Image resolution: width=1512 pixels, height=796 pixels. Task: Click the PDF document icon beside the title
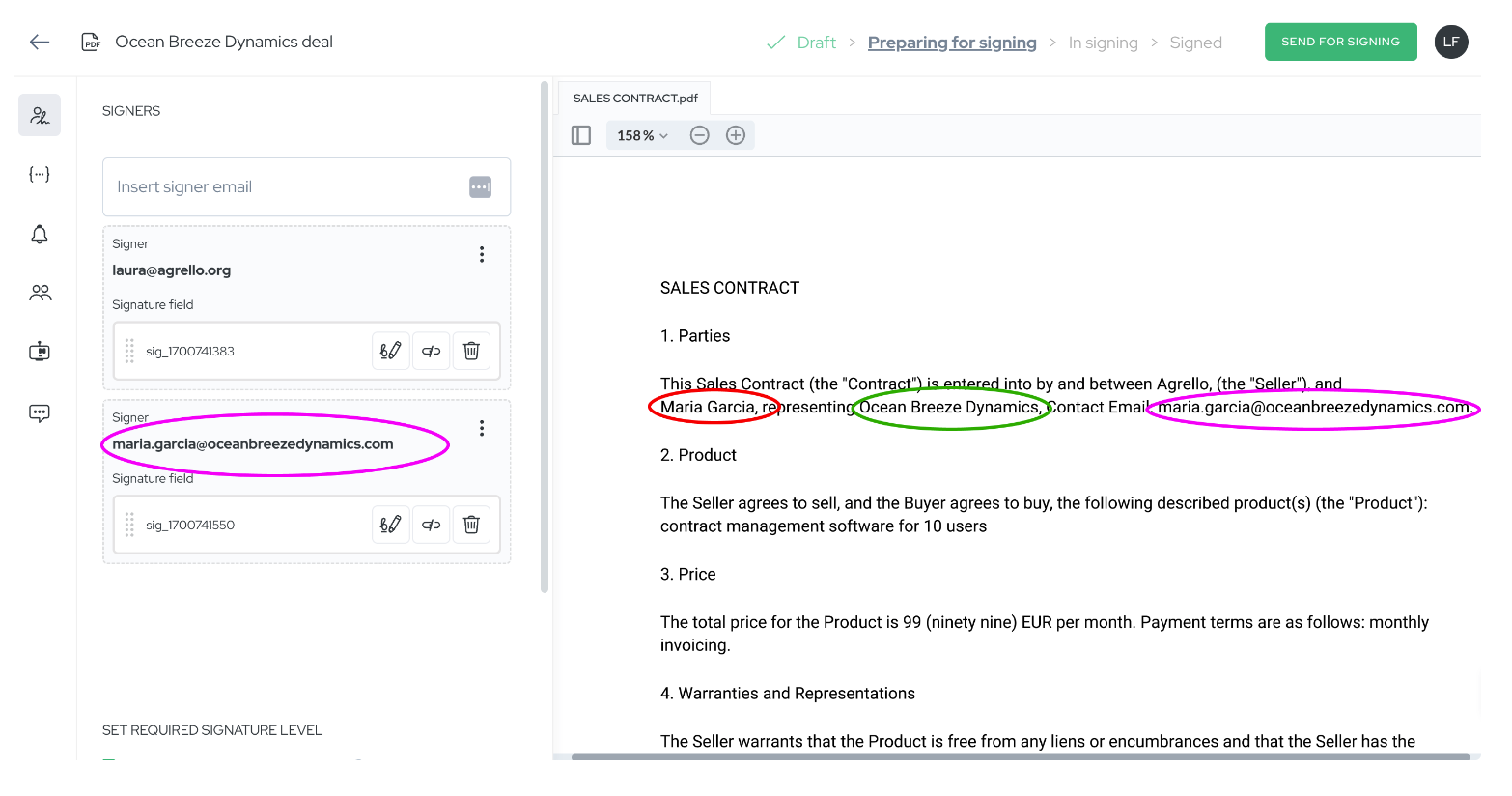(91, 43)
